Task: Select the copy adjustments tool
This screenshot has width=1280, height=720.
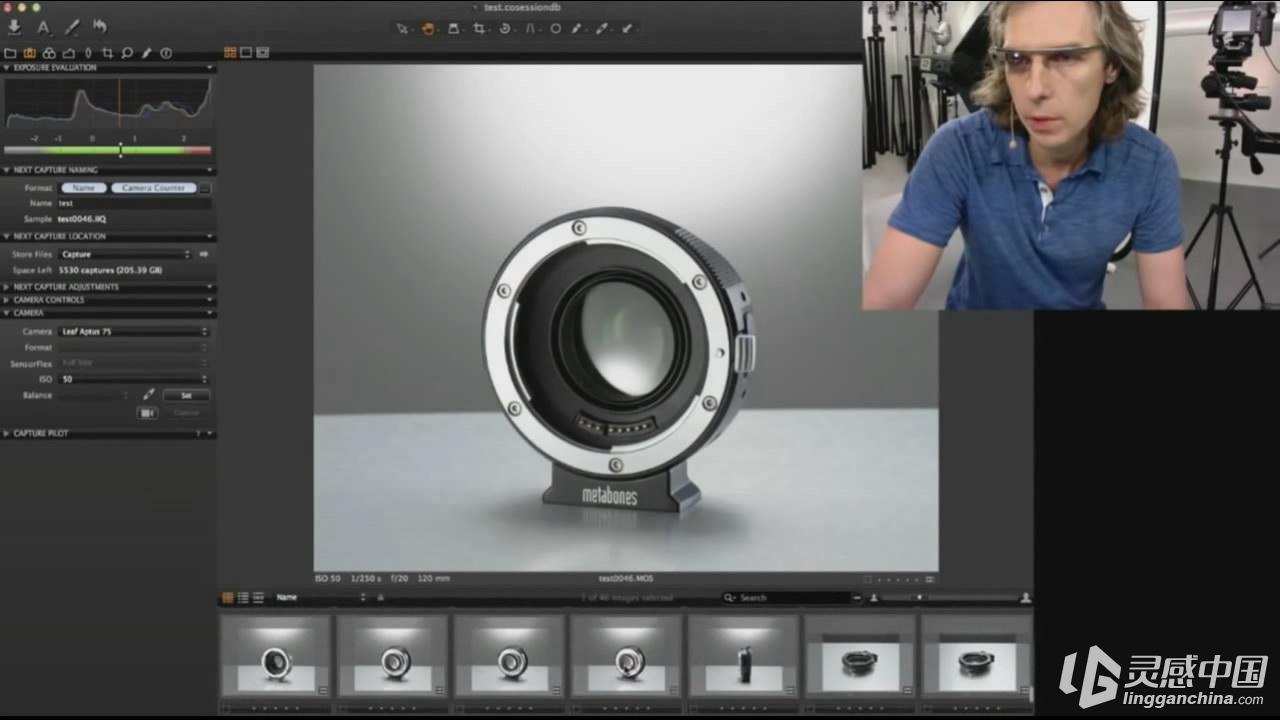Action: coord(602,28)
